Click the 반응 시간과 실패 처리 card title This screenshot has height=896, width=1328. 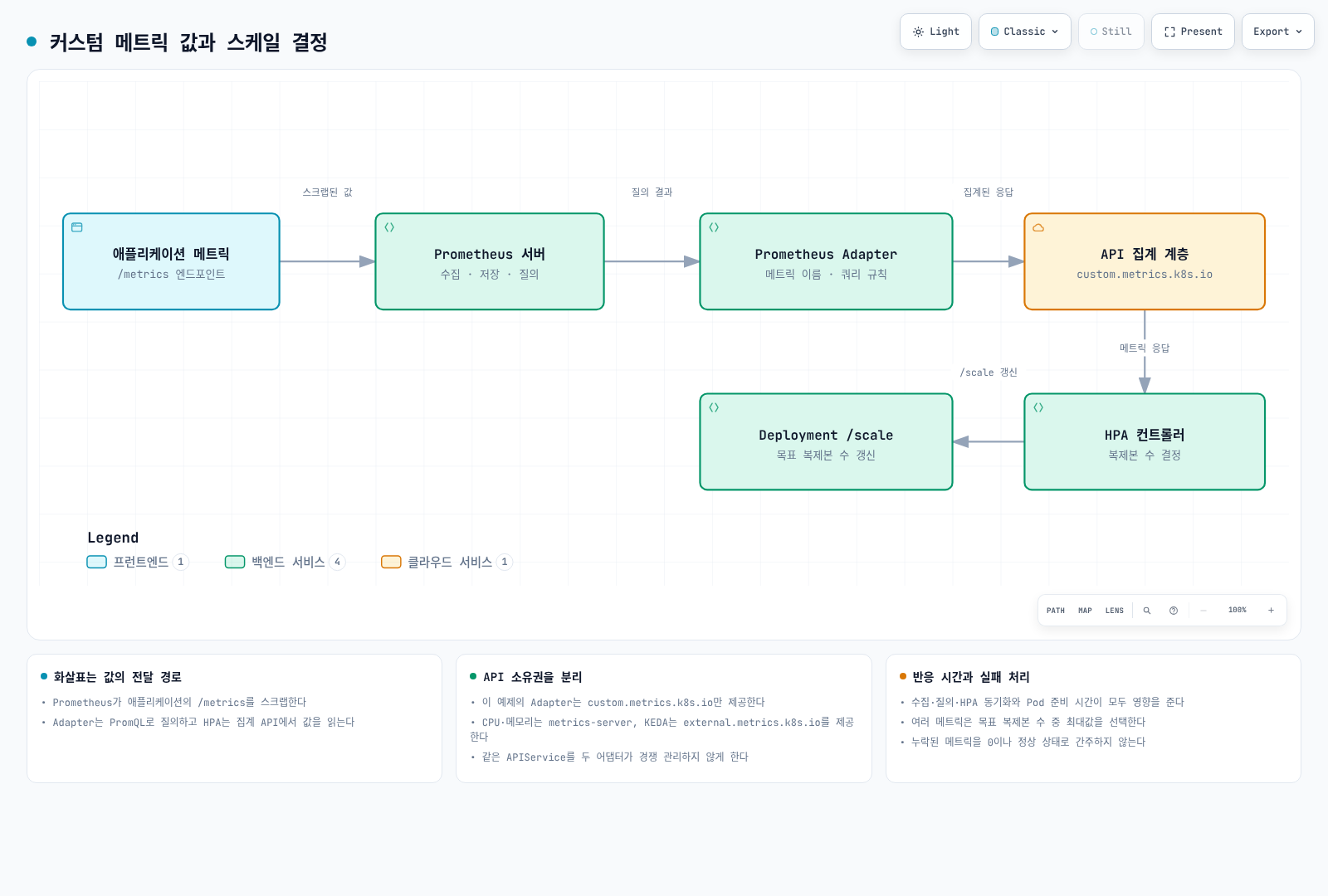click(971, 677)
